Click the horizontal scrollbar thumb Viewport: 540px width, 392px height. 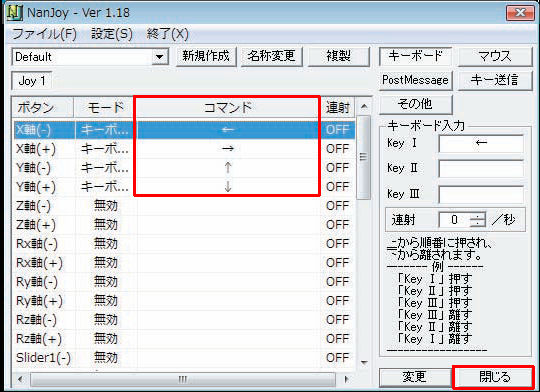coord(183,379)
